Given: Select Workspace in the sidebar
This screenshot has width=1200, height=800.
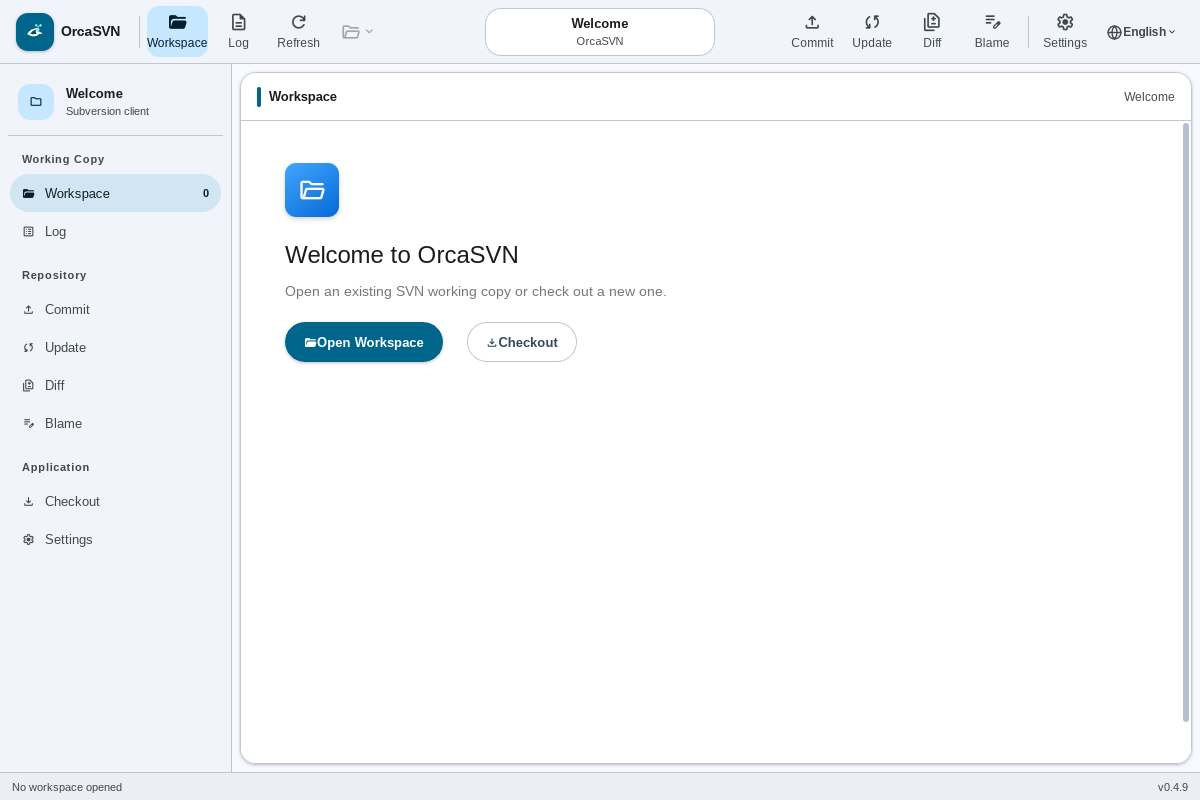Looking at the screenshot, I should (115, 193).
